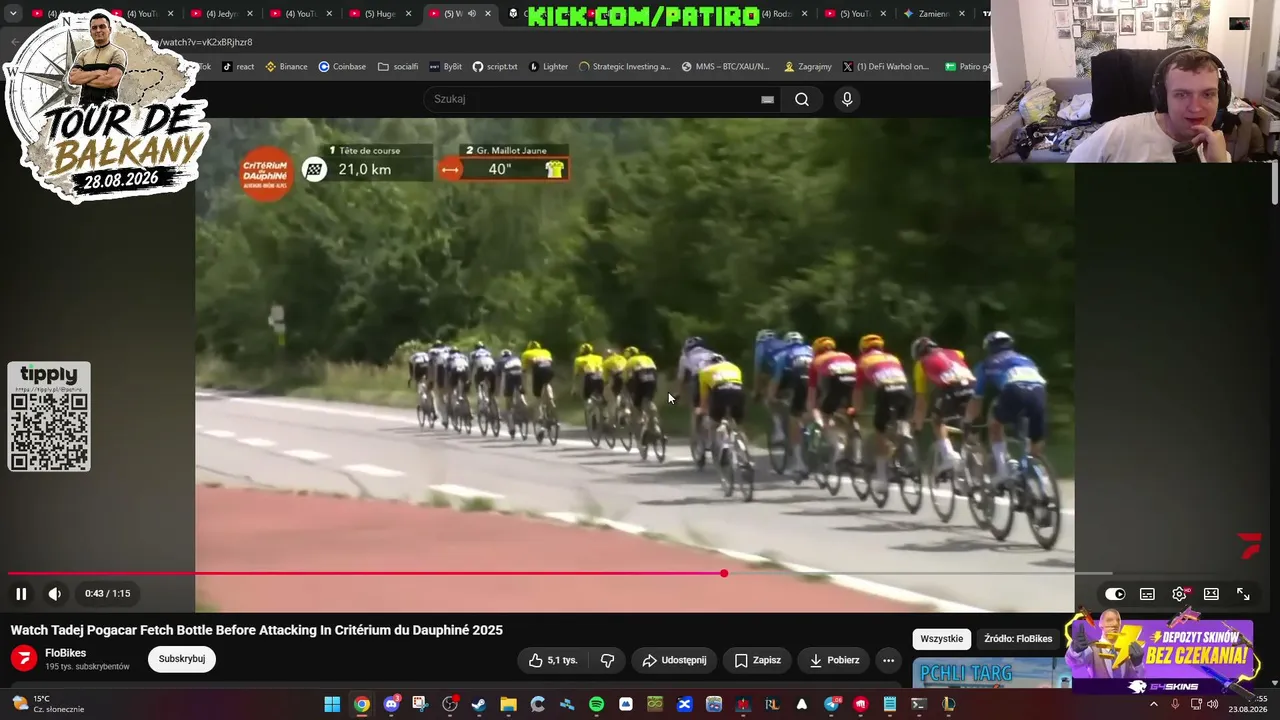This screenshot has height=720, width=1280.
Task: Close the active YouTube tab
Action: click(488, 14)
